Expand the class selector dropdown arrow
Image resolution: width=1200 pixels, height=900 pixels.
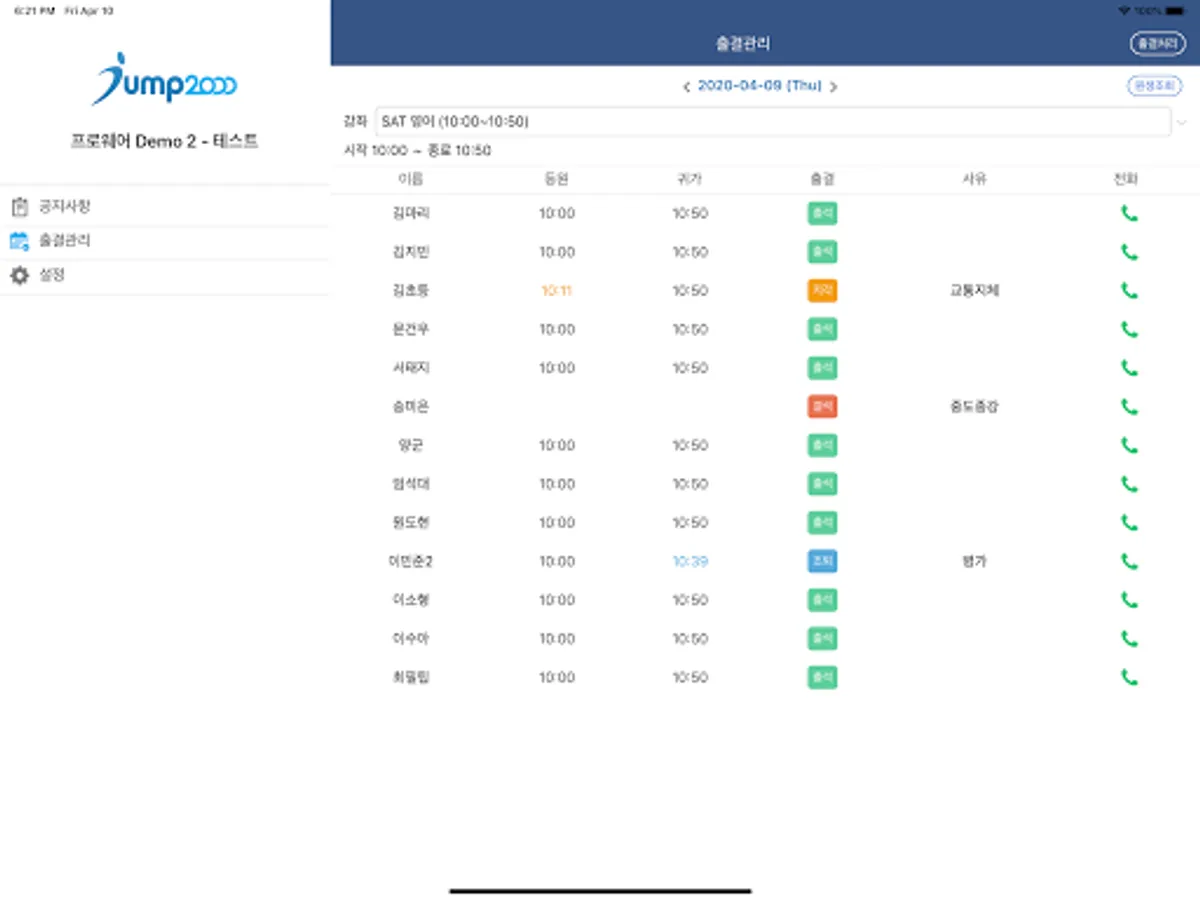[1182, 122]
